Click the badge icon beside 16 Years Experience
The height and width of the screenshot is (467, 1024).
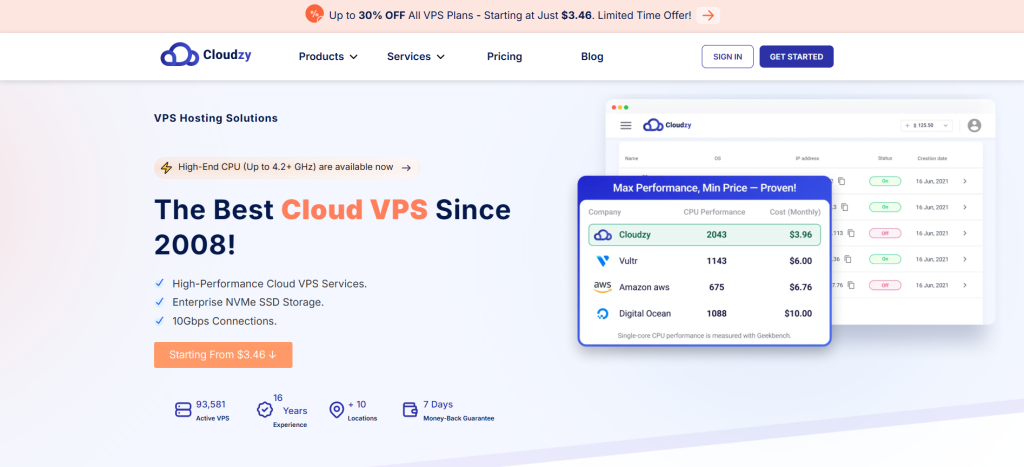click(264, 410)
